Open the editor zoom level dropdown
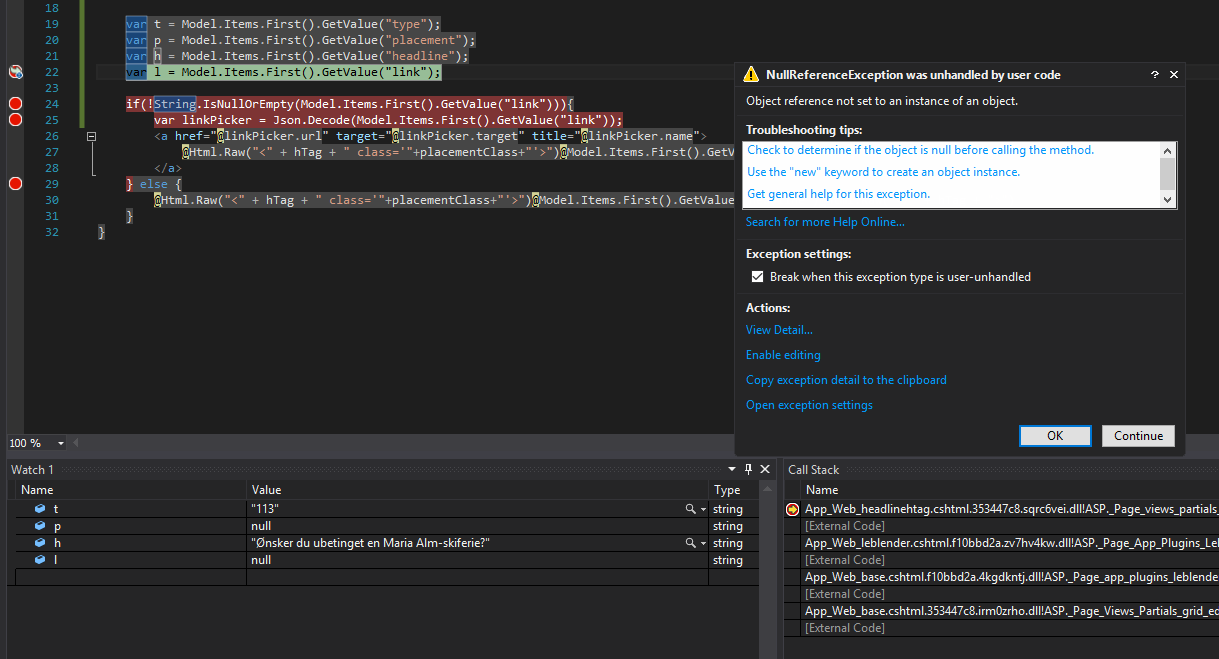 (x=61, y=443)
